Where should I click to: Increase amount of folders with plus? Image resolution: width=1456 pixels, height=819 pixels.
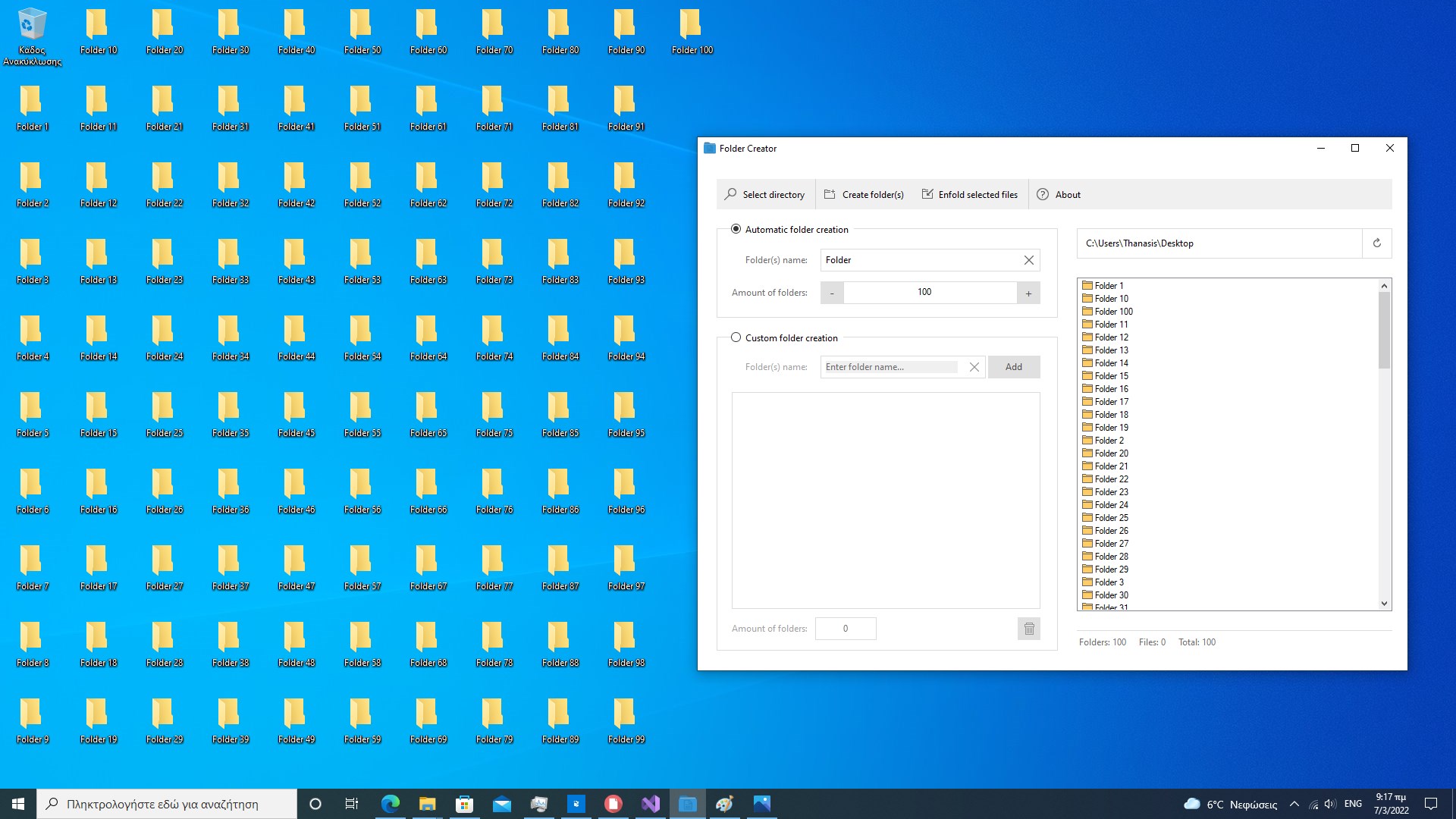coord(1028,293)
